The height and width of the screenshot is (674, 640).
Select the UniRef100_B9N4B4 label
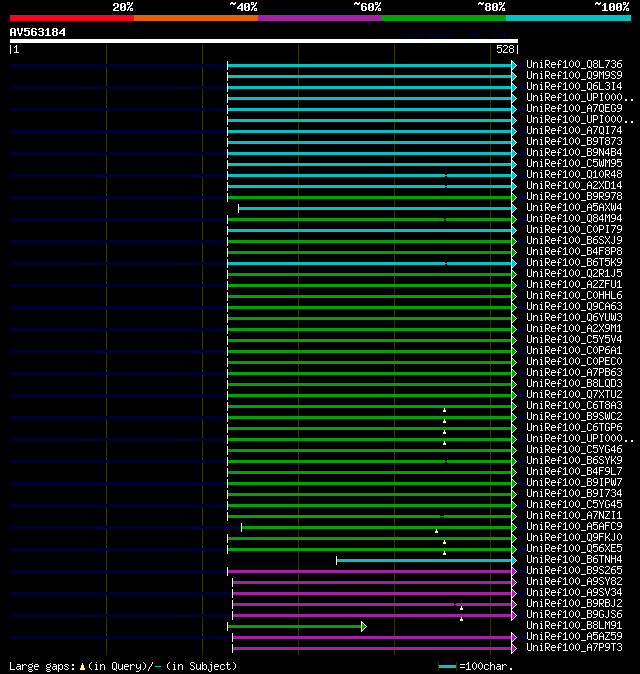pos(574,153)
